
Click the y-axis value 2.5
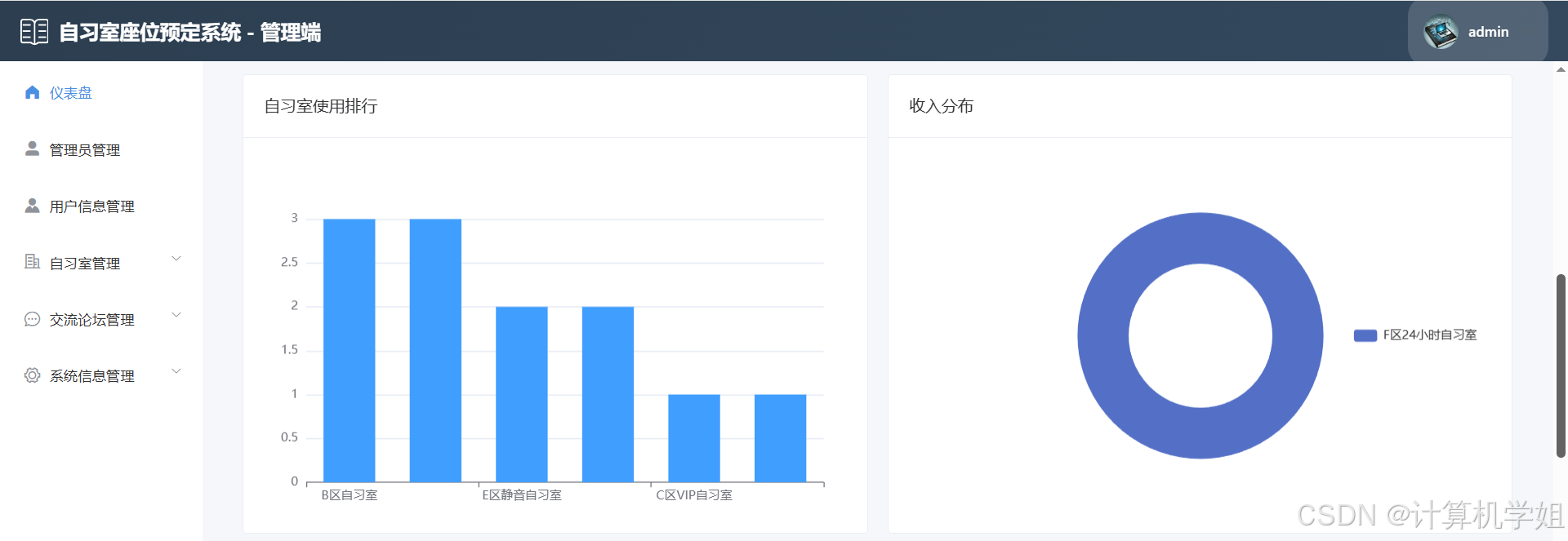pyautogui.click(x=289, y=262)
